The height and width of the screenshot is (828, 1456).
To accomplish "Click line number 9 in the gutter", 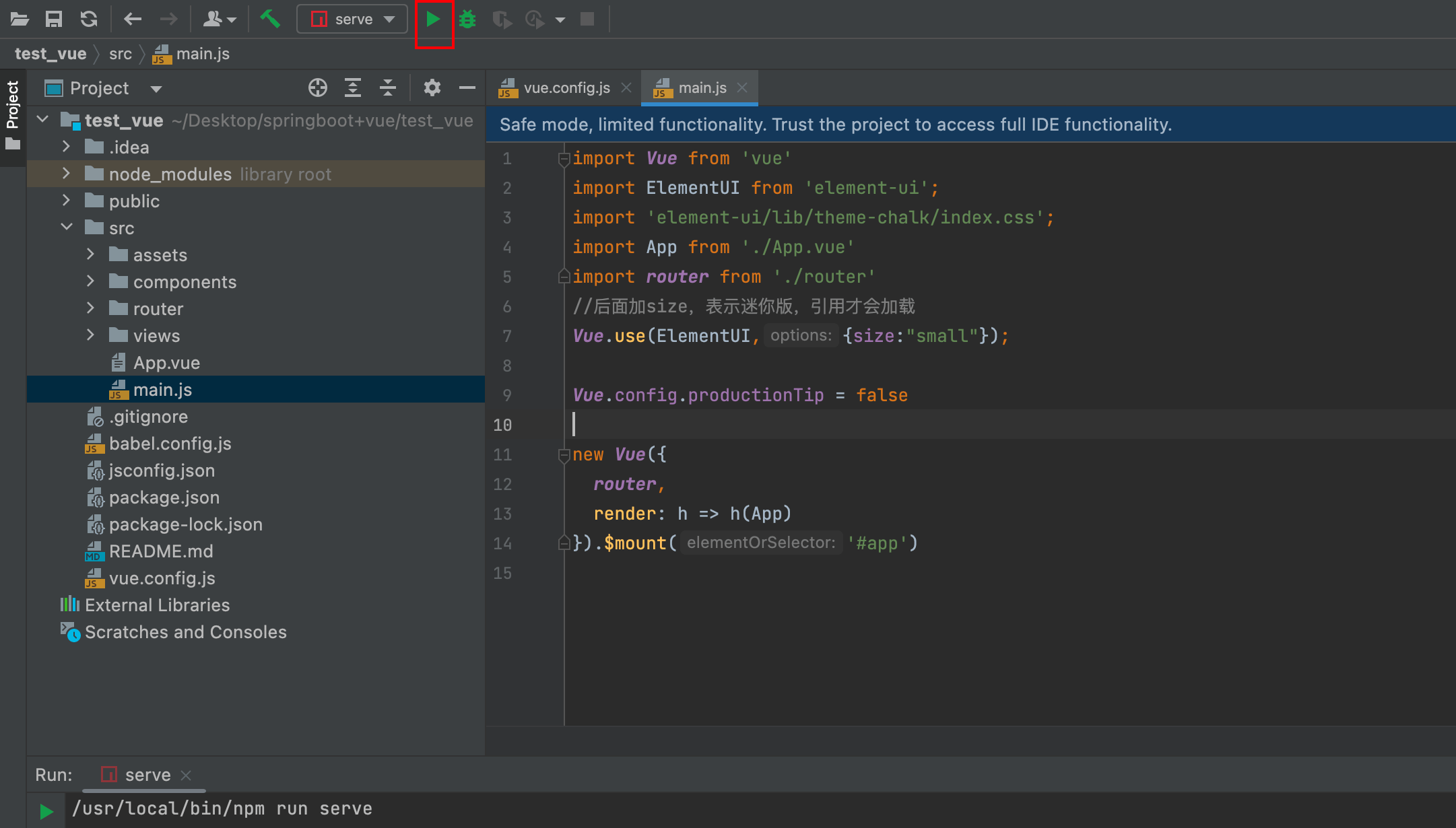I will pyautogui.click(x=507, y=395).
